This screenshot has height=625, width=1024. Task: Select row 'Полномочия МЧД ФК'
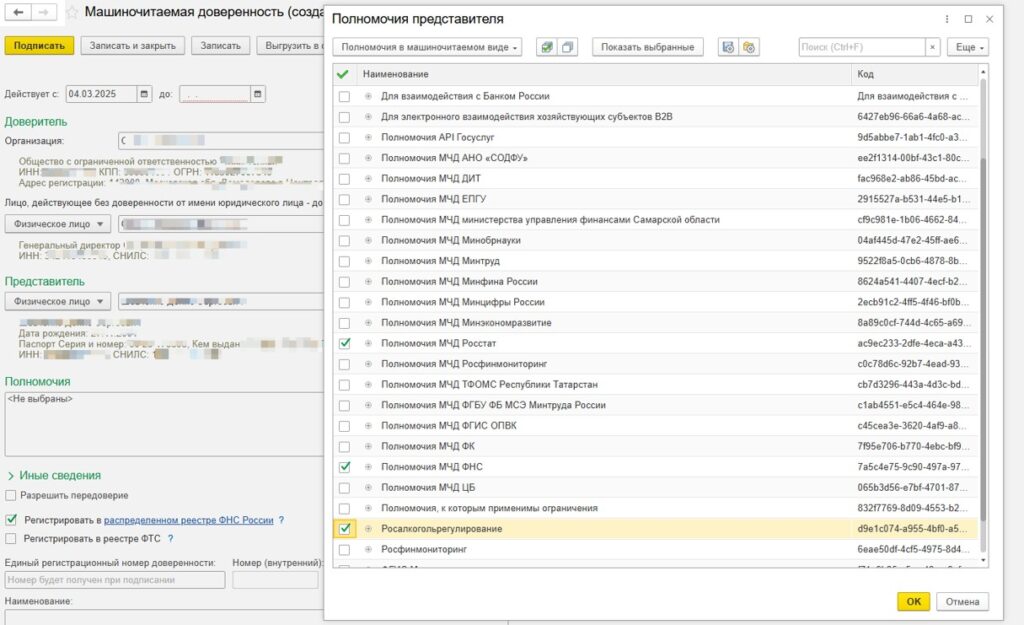point(656,447)
